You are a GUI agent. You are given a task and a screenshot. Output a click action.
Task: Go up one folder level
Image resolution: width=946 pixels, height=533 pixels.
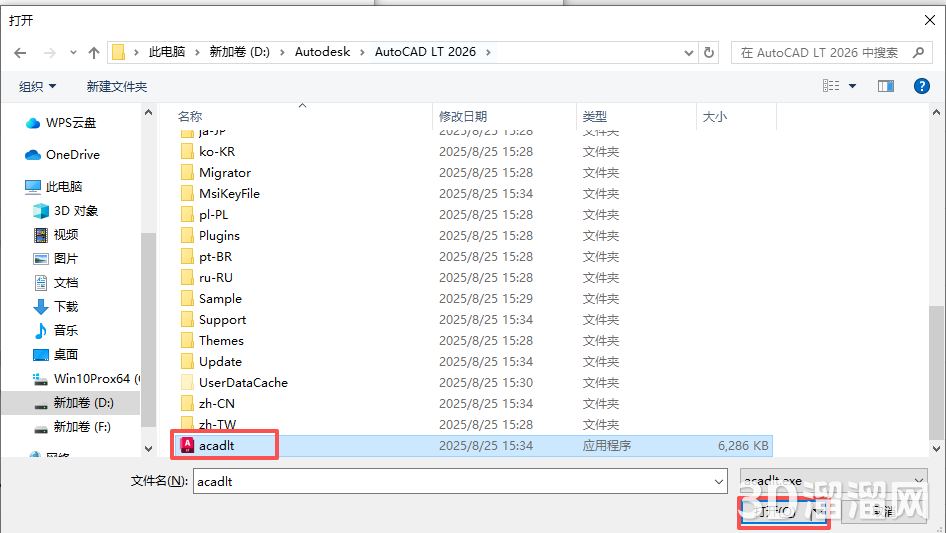click(x=94, y=53)
